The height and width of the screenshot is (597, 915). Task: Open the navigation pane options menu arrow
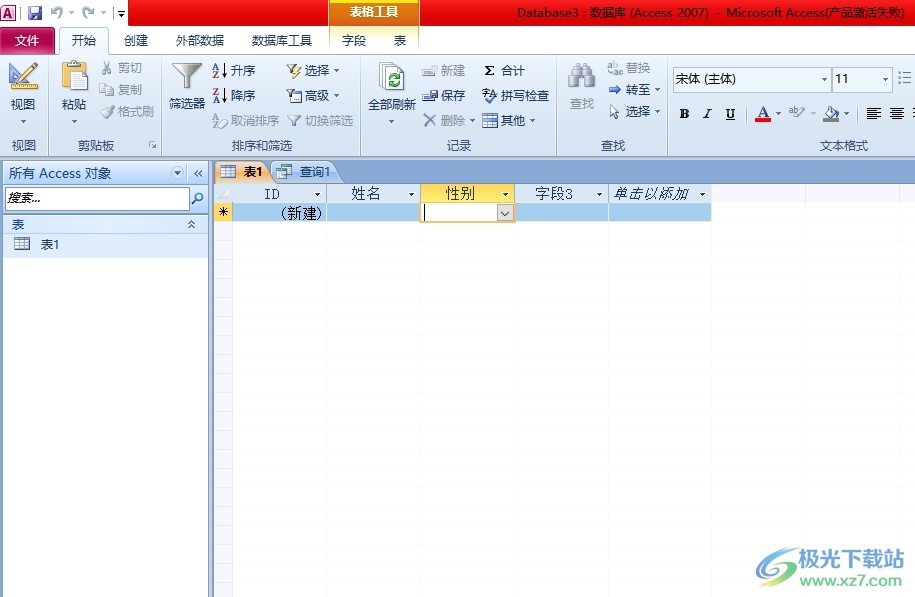click(177, 173)
